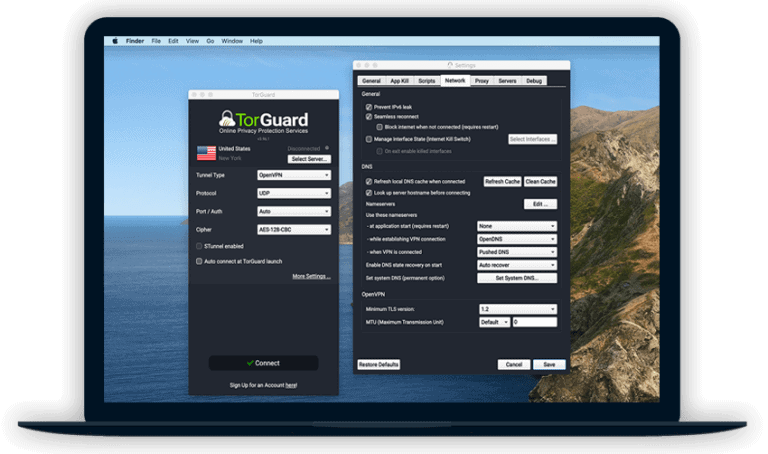Click the Connect button

(x=264, y=363)
